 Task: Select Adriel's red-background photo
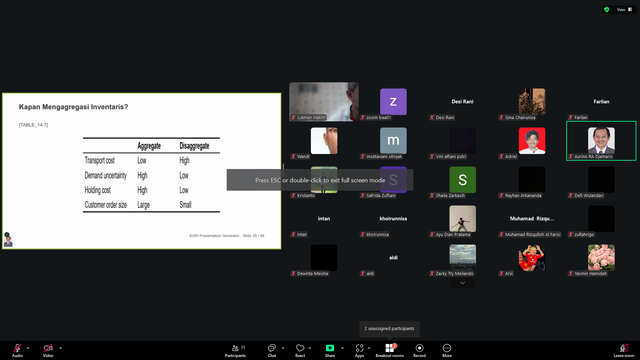click(532, 141)
